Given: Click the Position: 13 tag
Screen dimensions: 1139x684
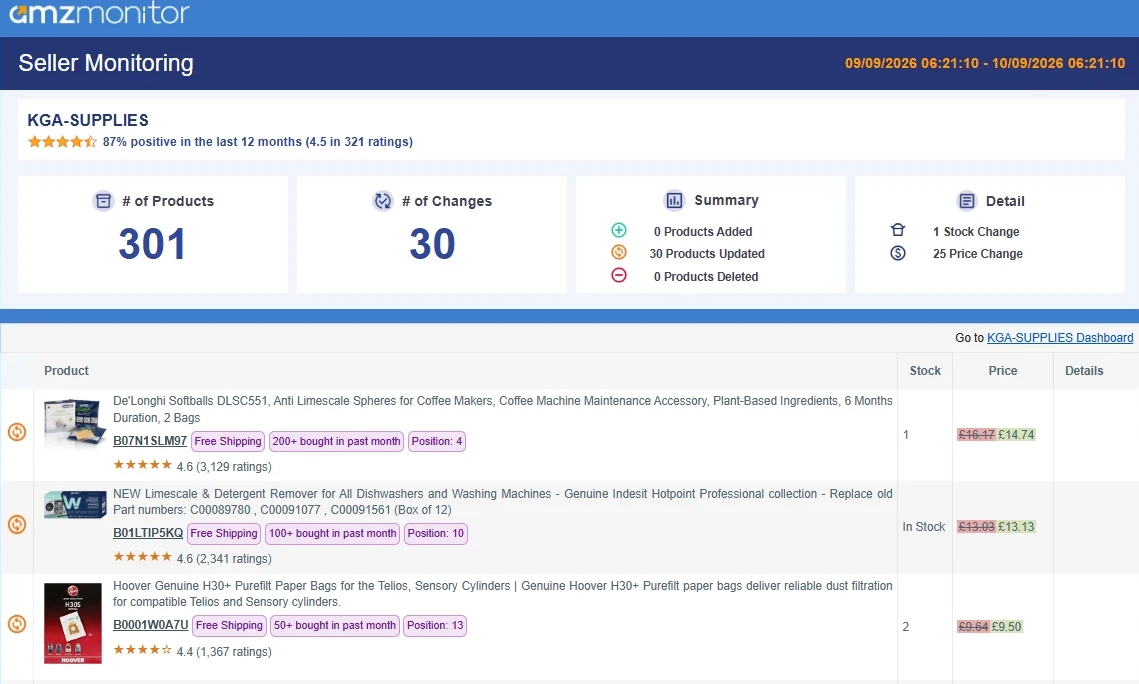Looking at the screenshot, I should click(435, 626).
